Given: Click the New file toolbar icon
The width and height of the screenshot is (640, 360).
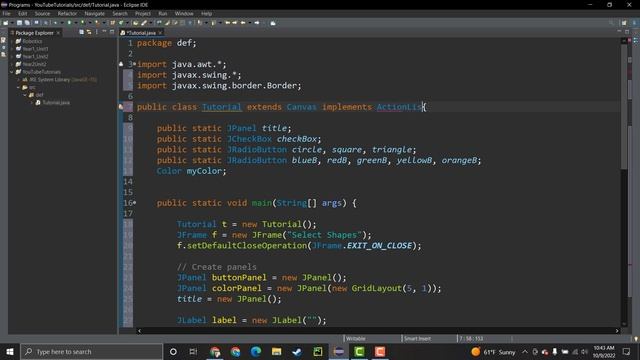Looking at the screenshot, I should click(x=5, y=23).
